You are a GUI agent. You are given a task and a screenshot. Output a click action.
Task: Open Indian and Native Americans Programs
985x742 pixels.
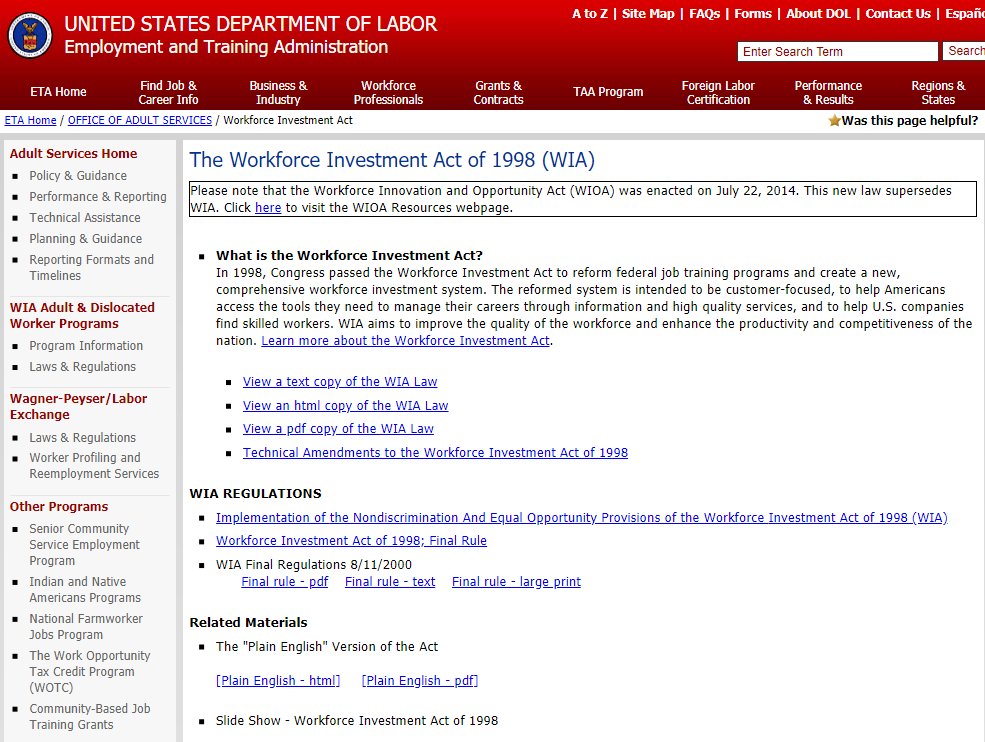click(x=85, y=590)
